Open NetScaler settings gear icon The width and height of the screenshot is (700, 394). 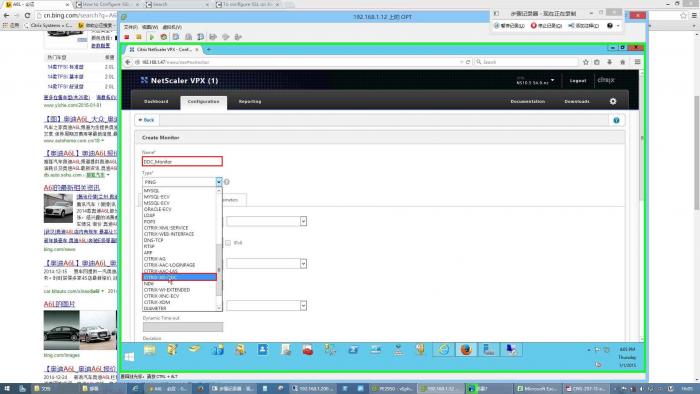[x=613, y=101]
